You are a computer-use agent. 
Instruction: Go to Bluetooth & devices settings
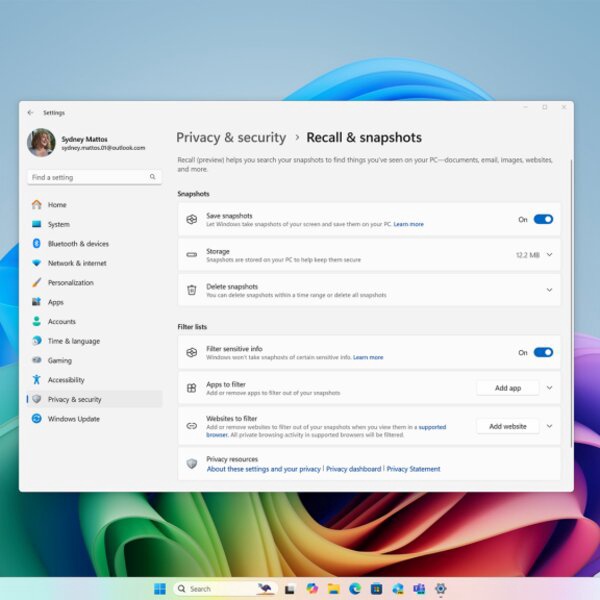[x=94, y=244]
